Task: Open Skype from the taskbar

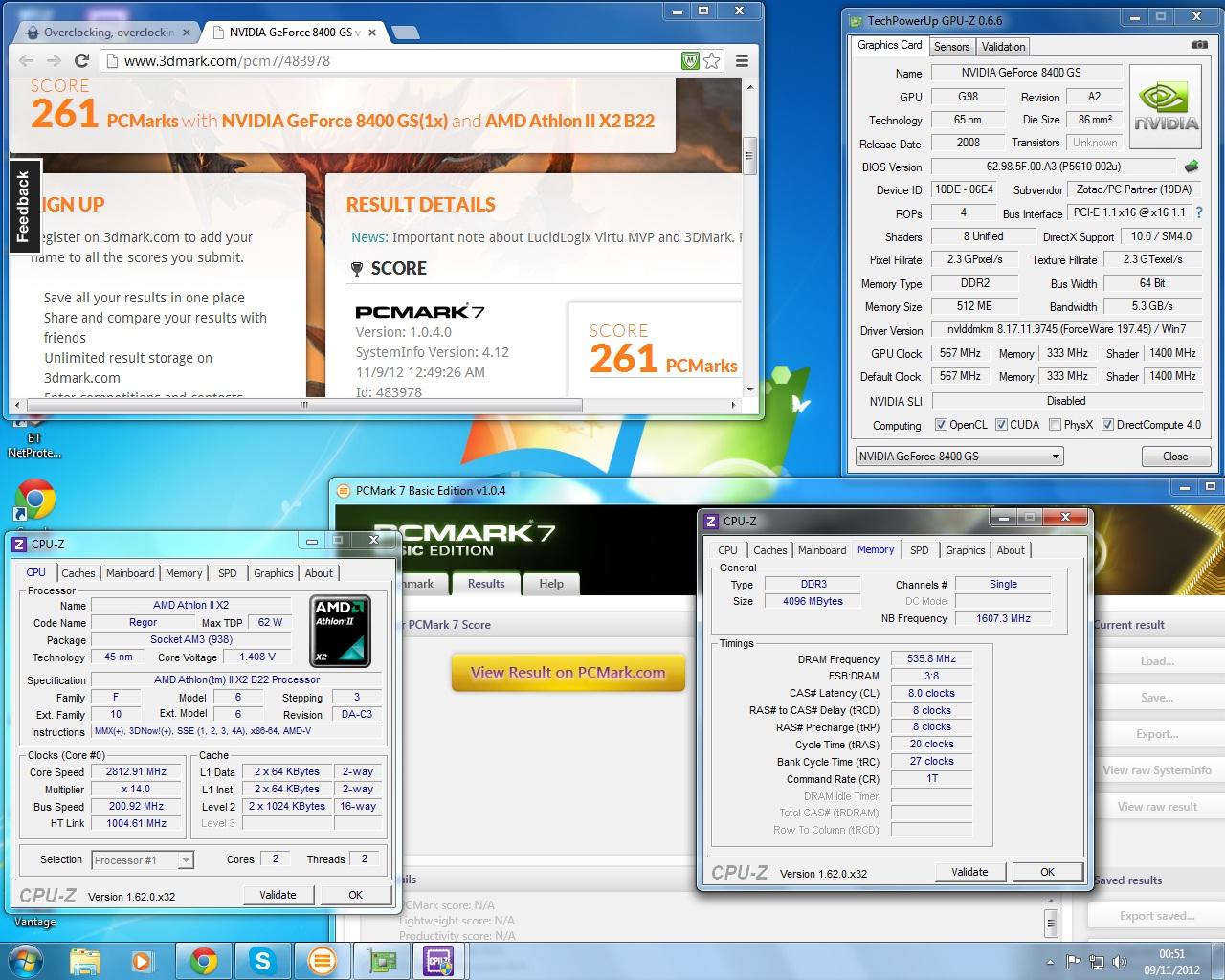Action: (x=261, y=960)
